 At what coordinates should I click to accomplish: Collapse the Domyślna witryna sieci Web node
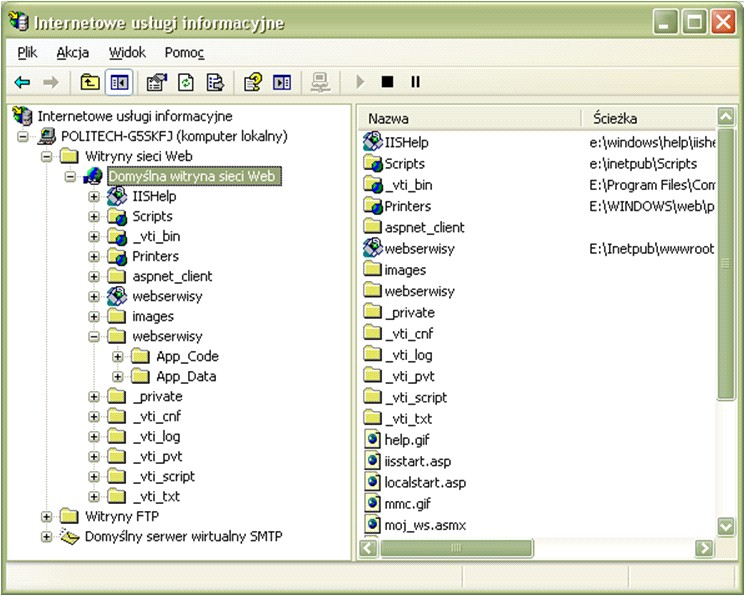[x=70, y=176]
